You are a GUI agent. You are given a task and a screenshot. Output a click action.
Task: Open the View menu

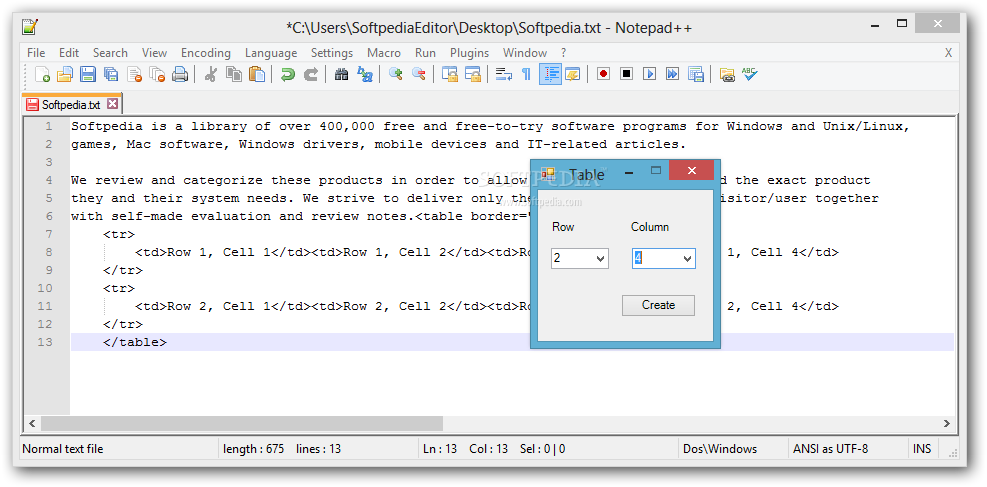click(x=154, y=53)
